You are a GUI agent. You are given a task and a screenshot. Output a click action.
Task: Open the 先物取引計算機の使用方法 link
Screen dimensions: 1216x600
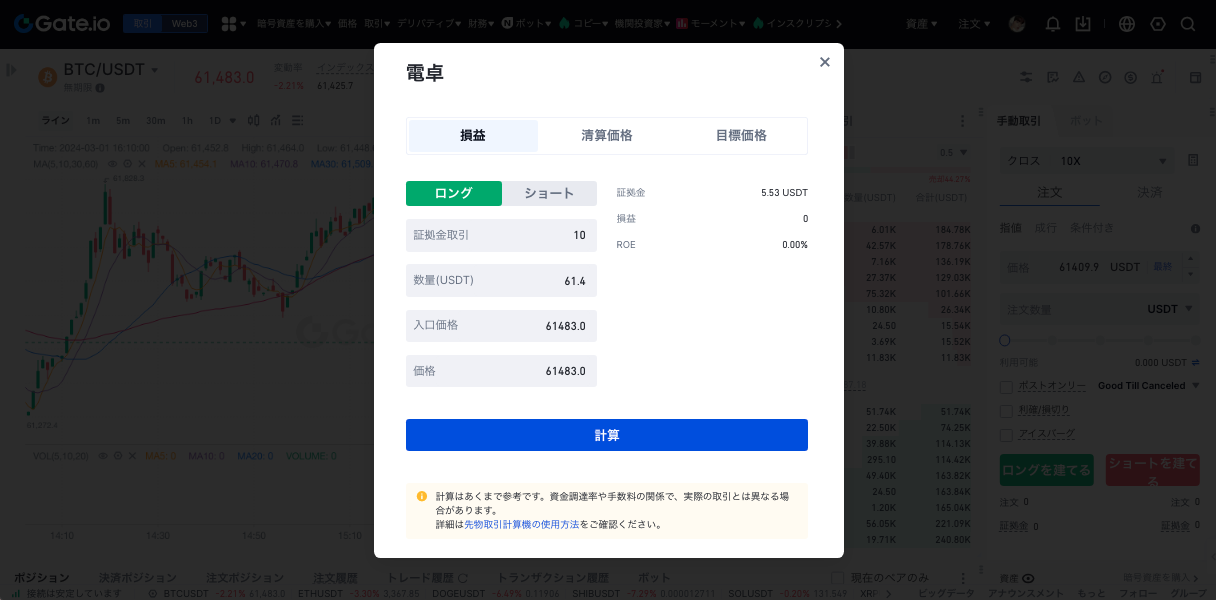tap(521, 524)
